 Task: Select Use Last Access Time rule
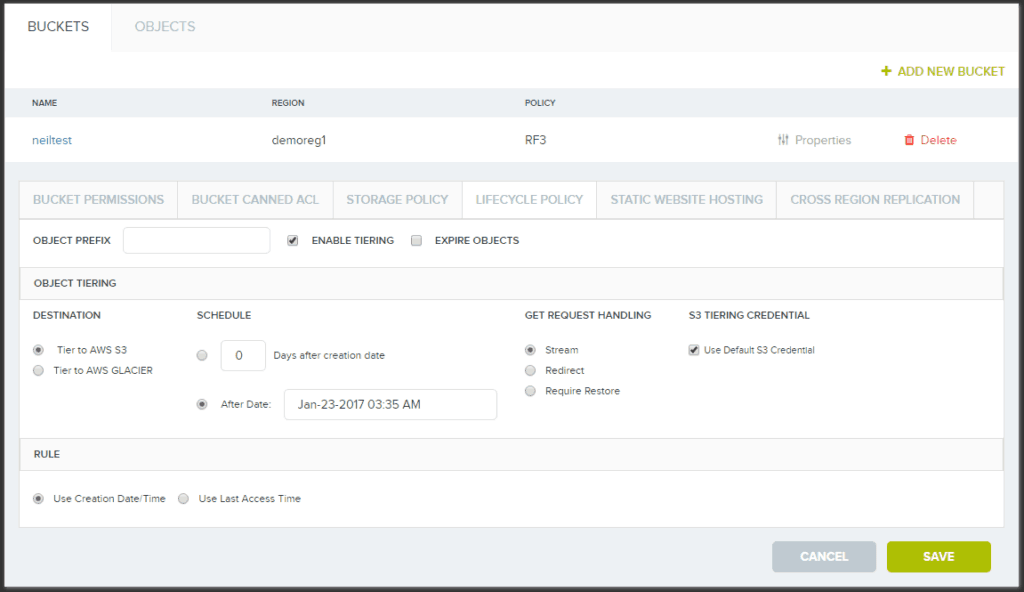[184, 498]
